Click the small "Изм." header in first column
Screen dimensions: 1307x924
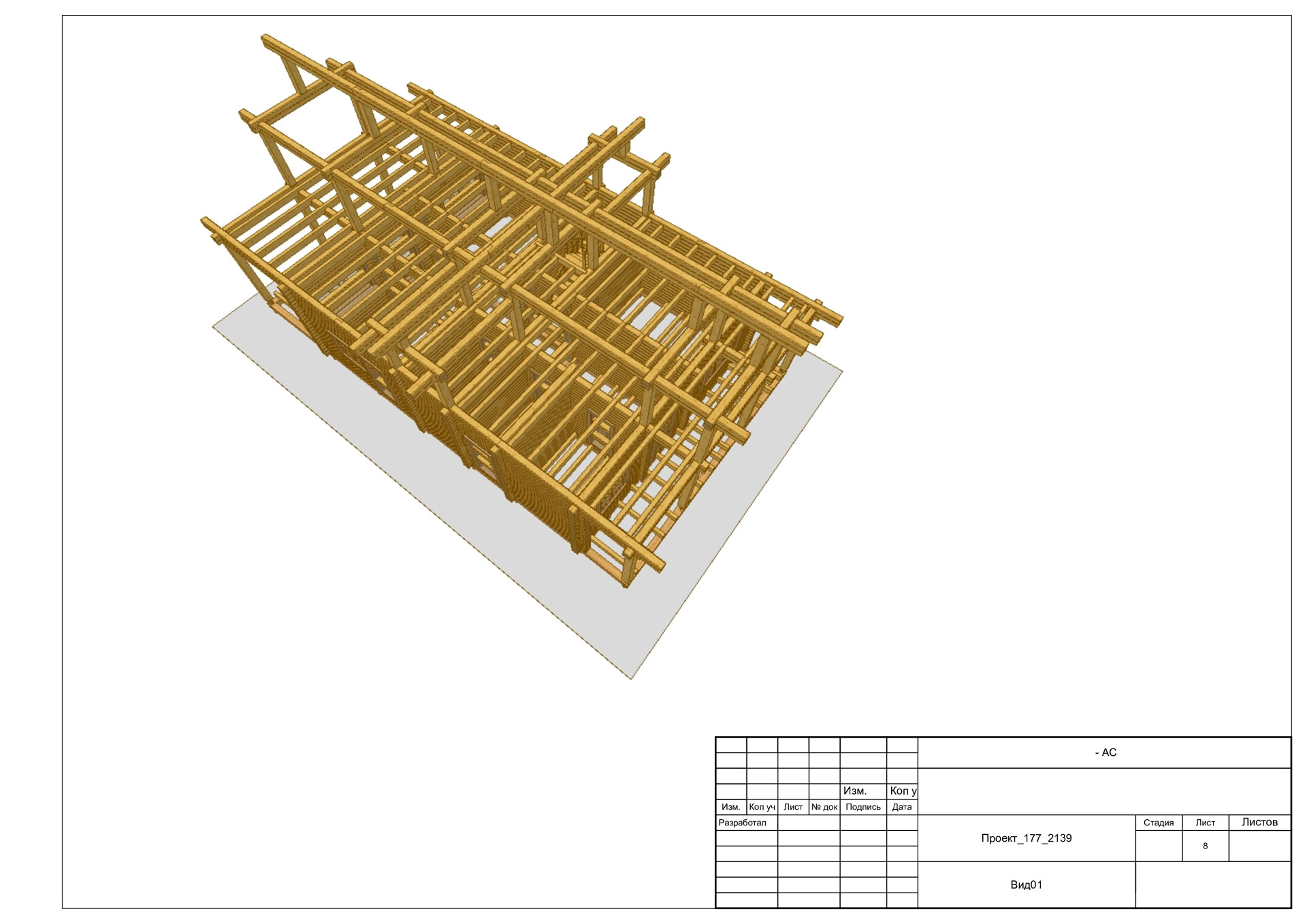(730, 807)
